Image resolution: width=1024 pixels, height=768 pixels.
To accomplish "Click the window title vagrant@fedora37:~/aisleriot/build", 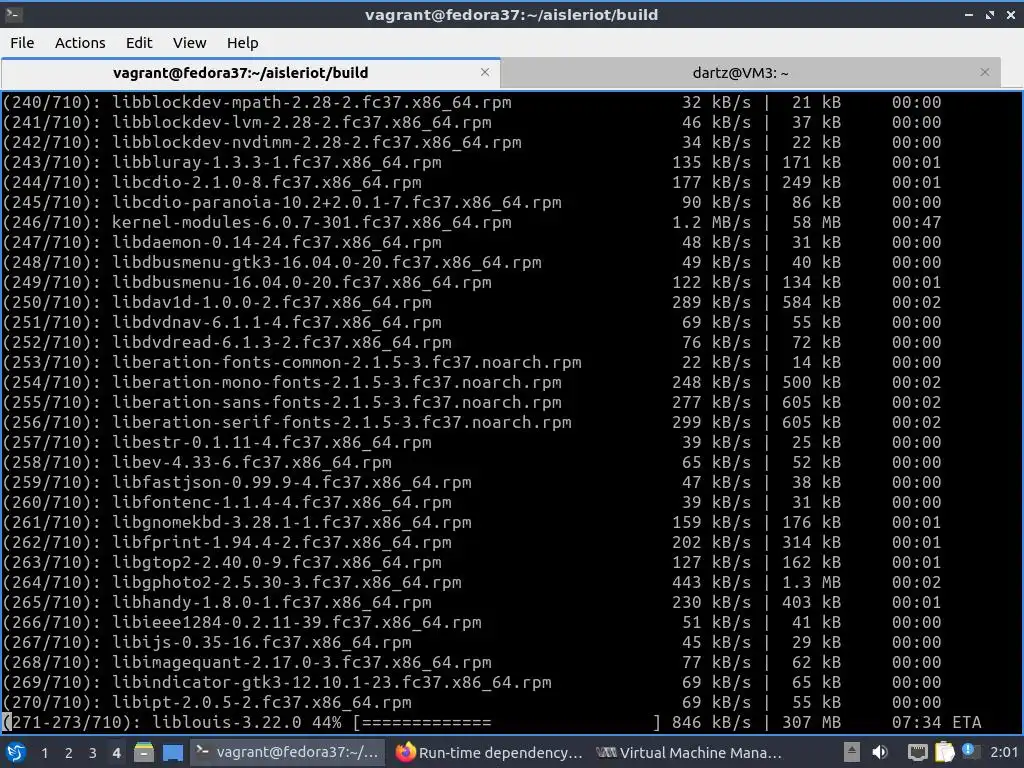I will point(511,14).
